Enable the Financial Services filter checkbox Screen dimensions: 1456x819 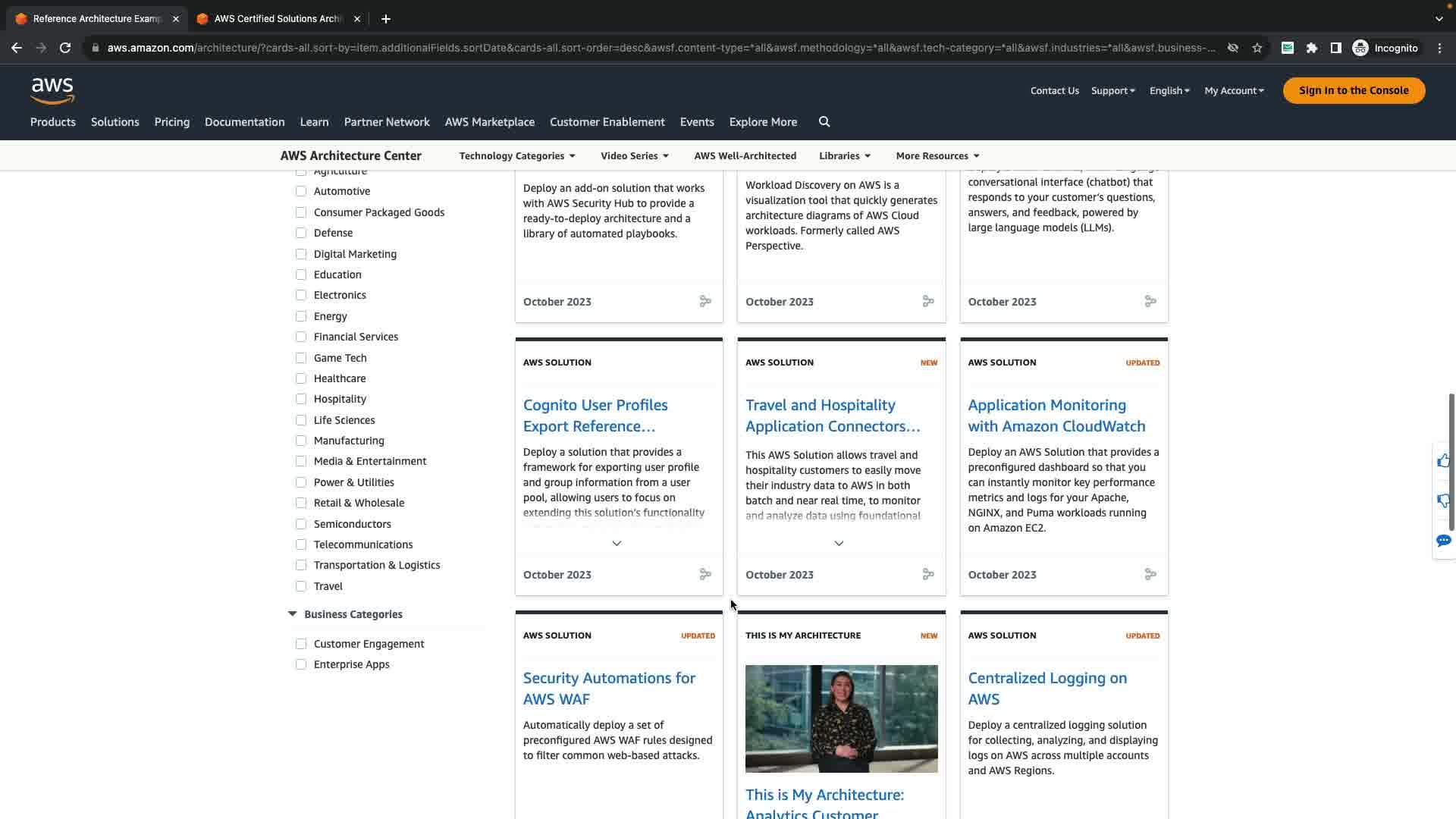[x=301, y=337]
